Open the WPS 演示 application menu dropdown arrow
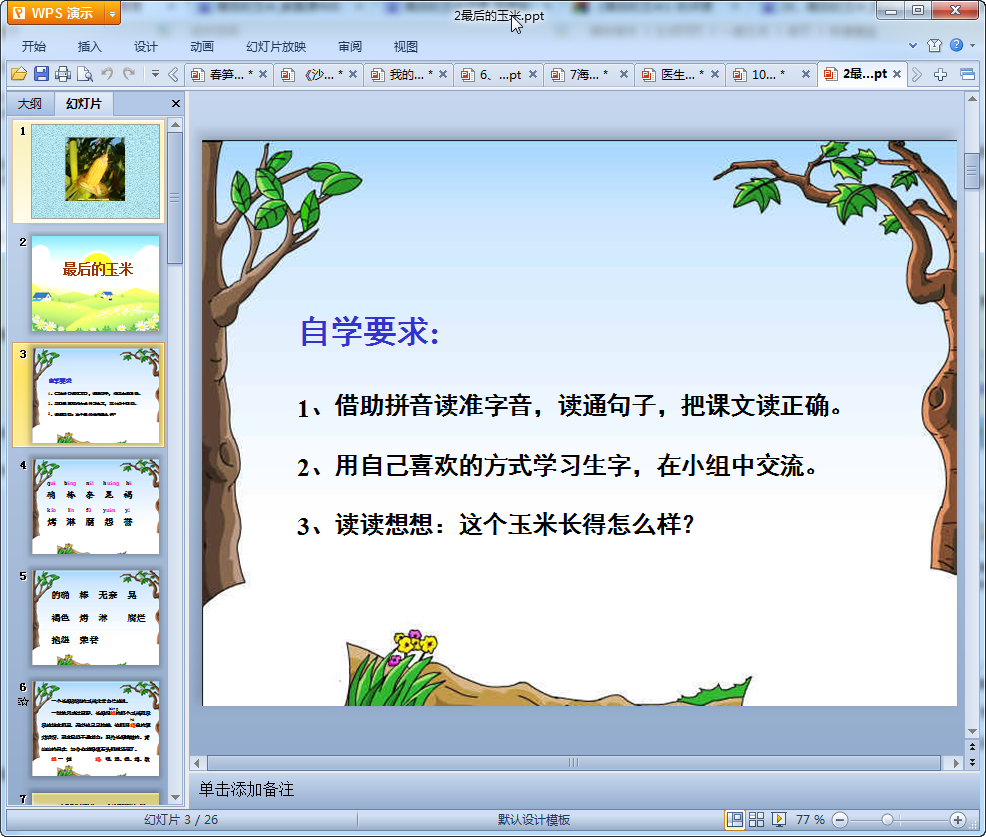The image size is (986, 837). click(113, 13)
